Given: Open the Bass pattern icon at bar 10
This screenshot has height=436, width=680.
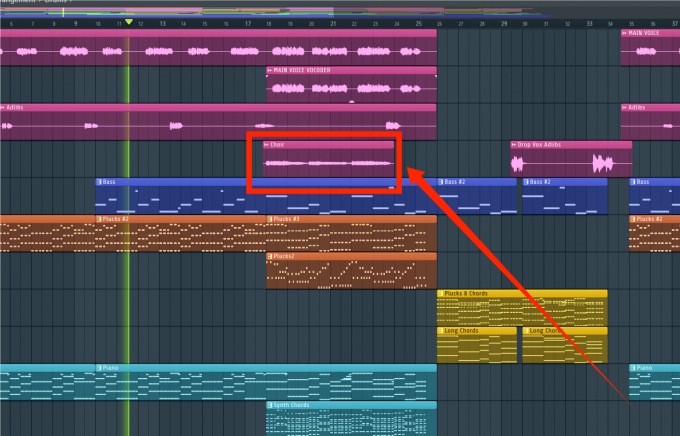Looking at the screenshot, I should click(x=99, y=182).
